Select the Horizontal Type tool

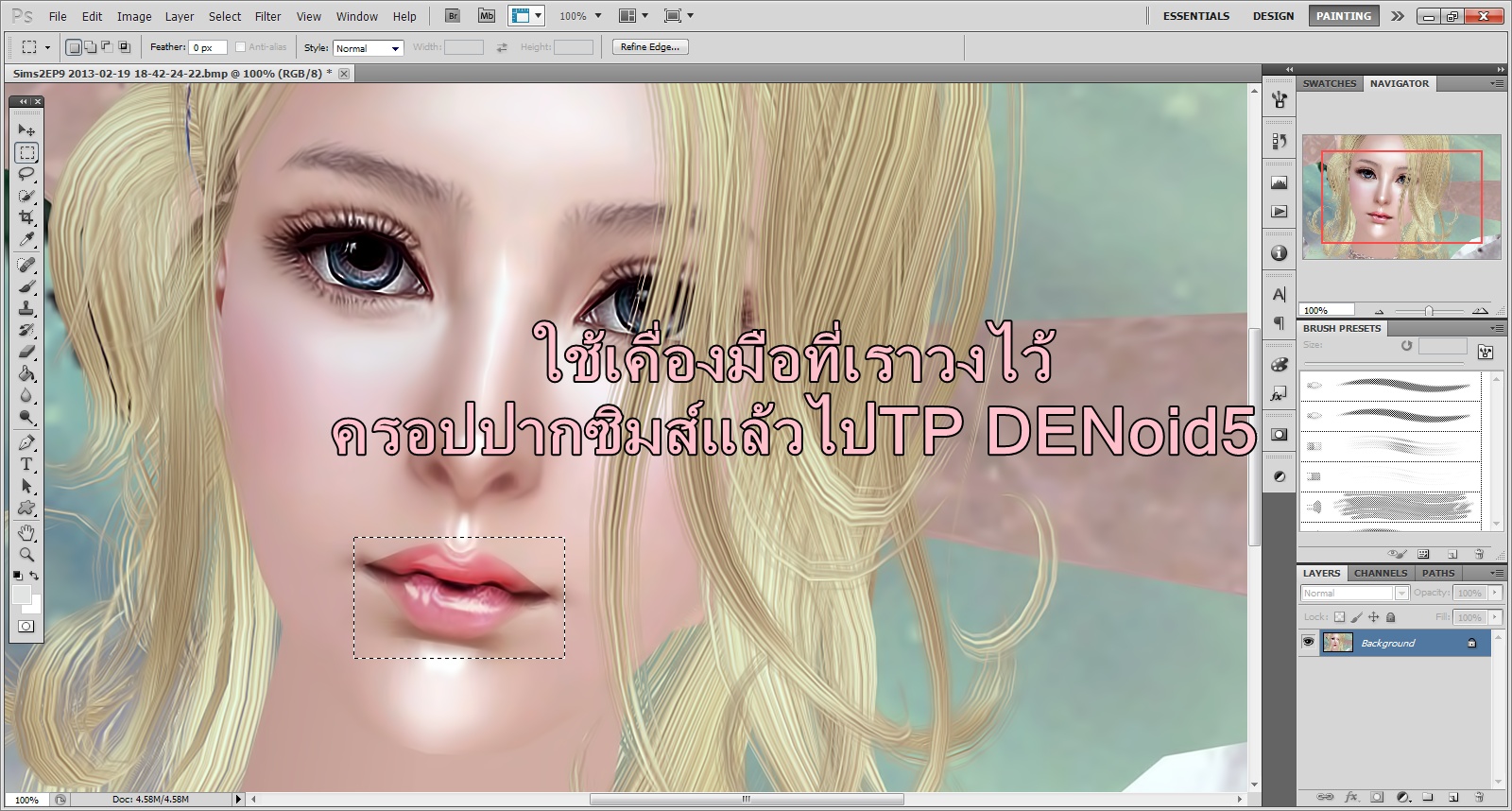26,464
